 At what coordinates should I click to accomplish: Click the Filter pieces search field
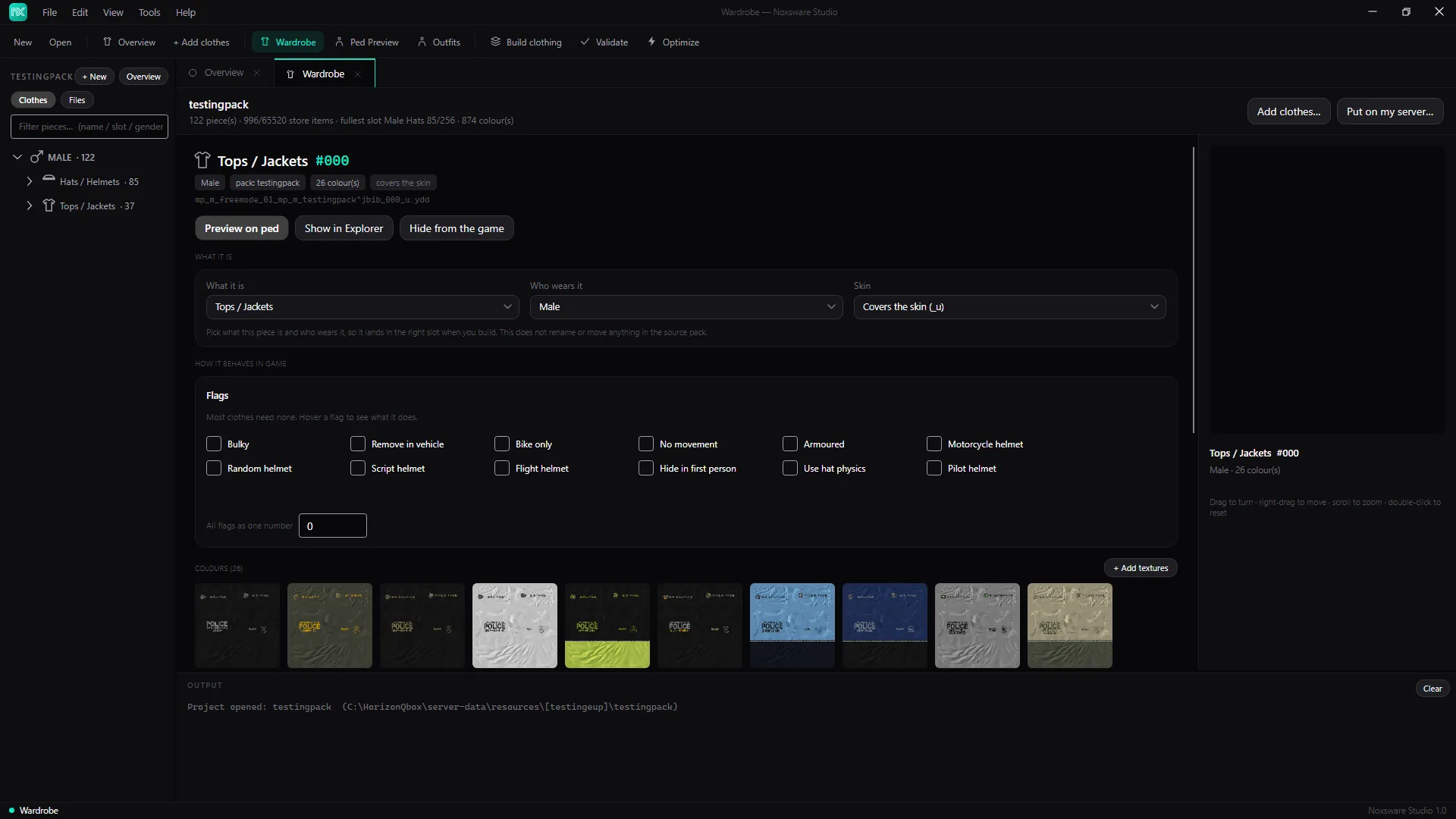89,127
